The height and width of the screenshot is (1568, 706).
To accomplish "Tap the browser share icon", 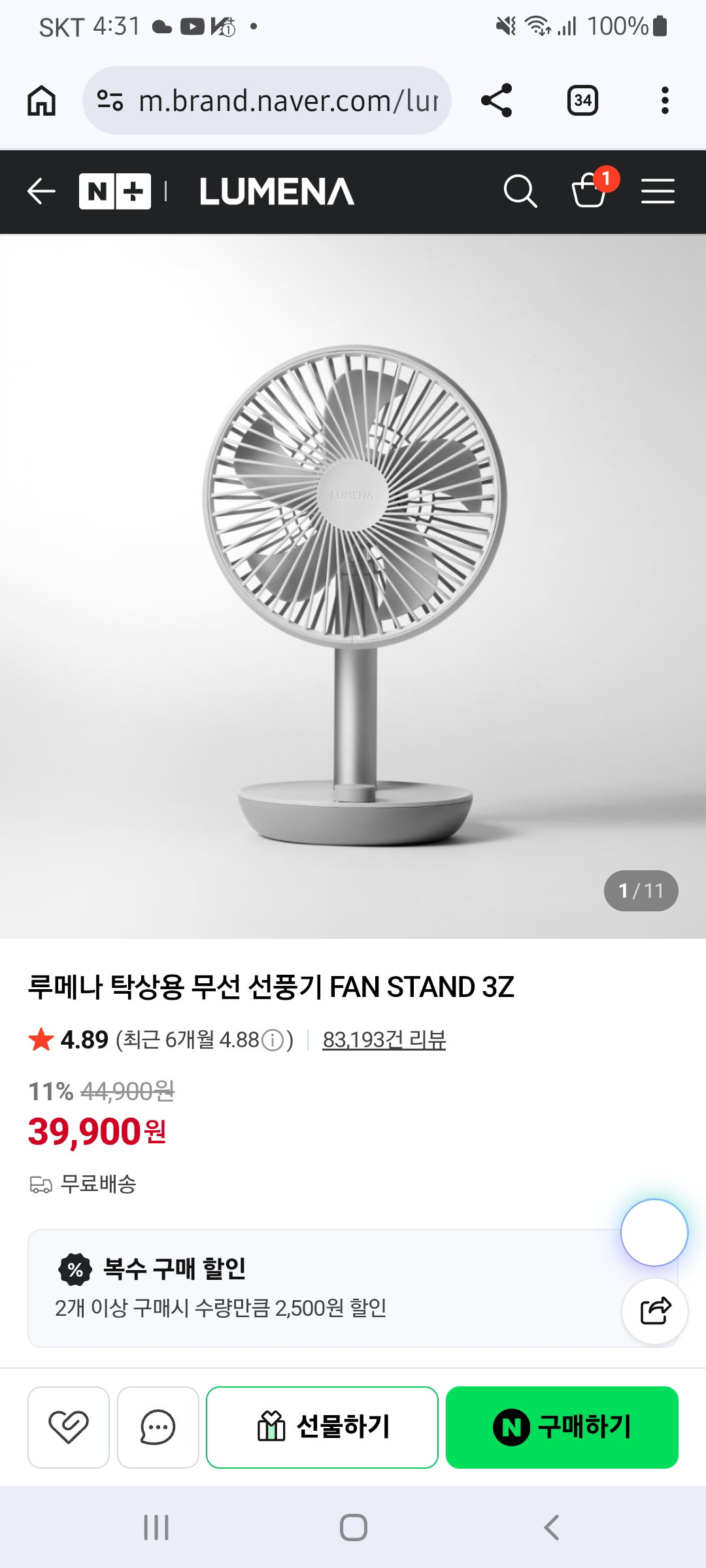I will coord(497,101).
